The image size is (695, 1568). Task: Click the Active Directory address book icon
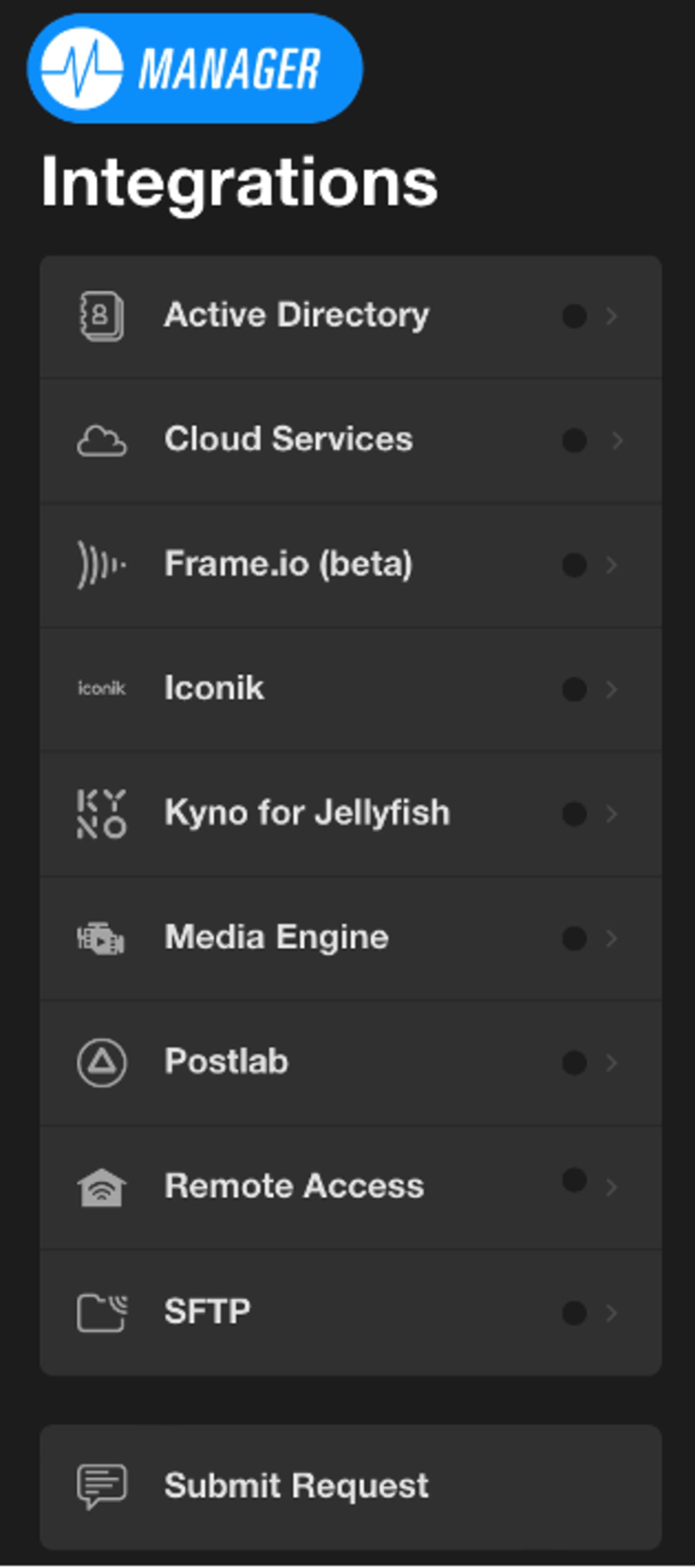(101, 316)
